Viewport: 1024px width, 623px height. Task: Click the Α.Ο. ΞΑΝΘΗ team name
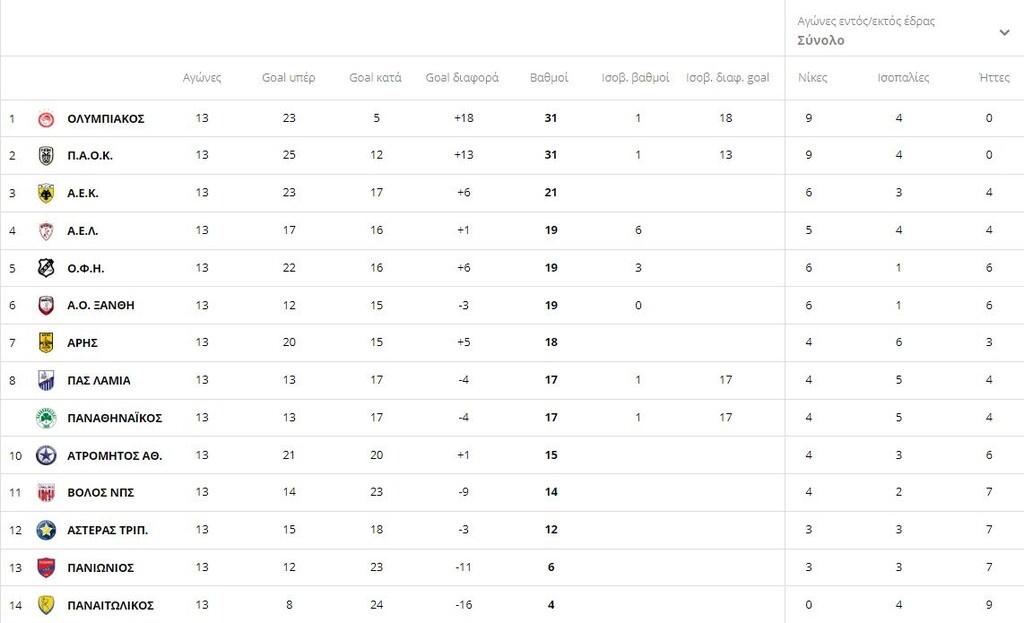point(100,306)
